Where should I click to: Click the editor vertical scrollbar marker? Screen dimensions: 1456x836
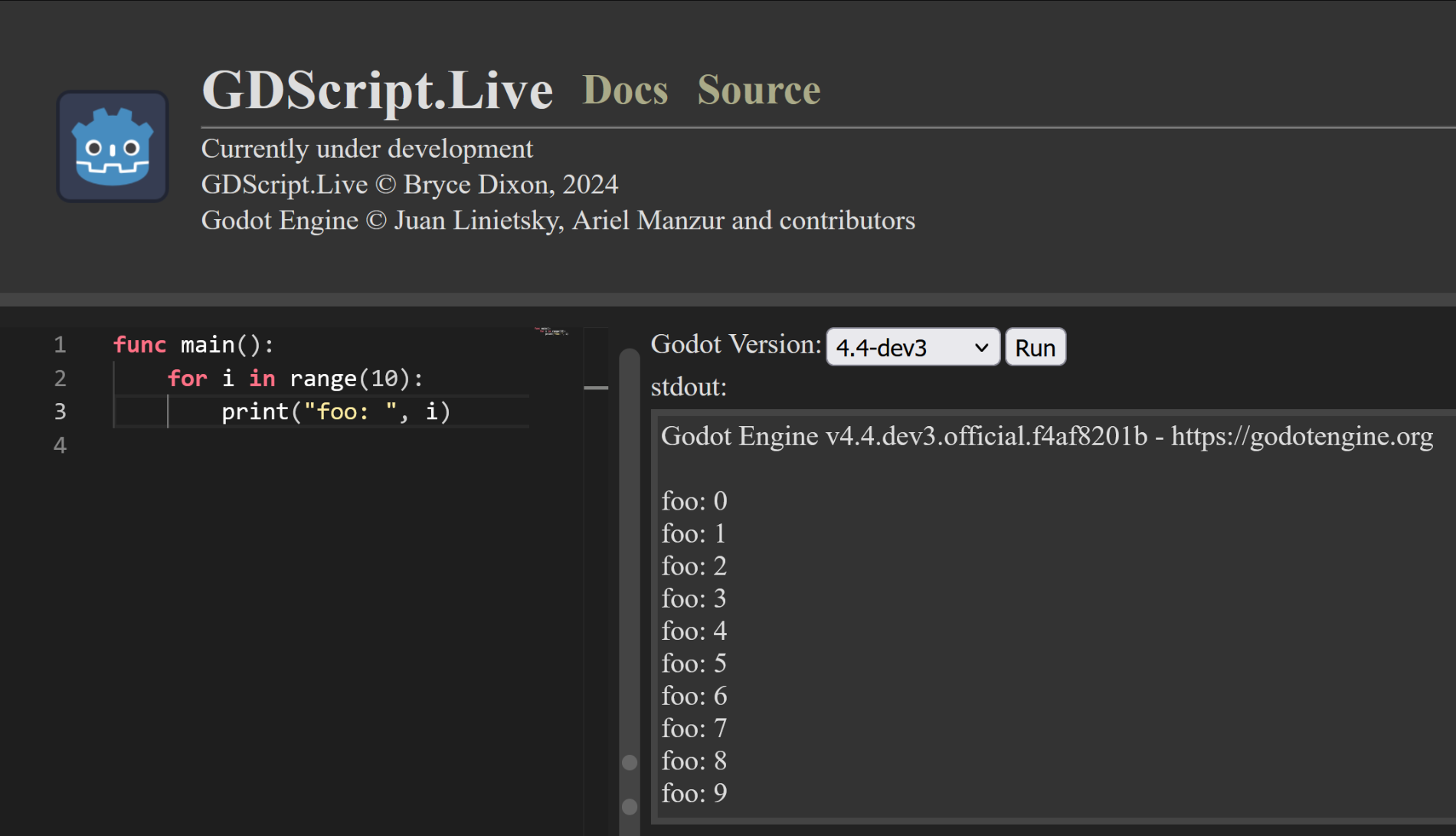[596, 388]
